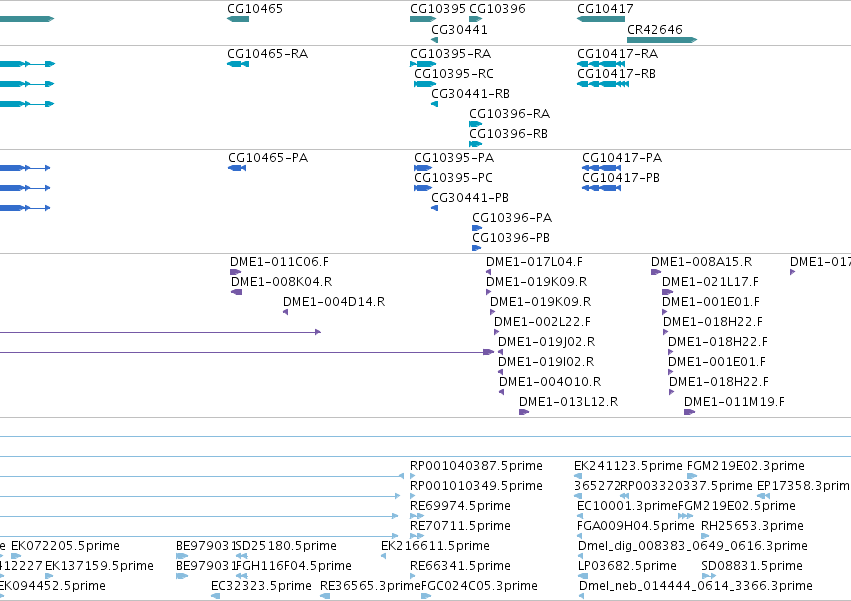
Task: Click the CG10465 gene label
Action: click(x=255, y=9)
